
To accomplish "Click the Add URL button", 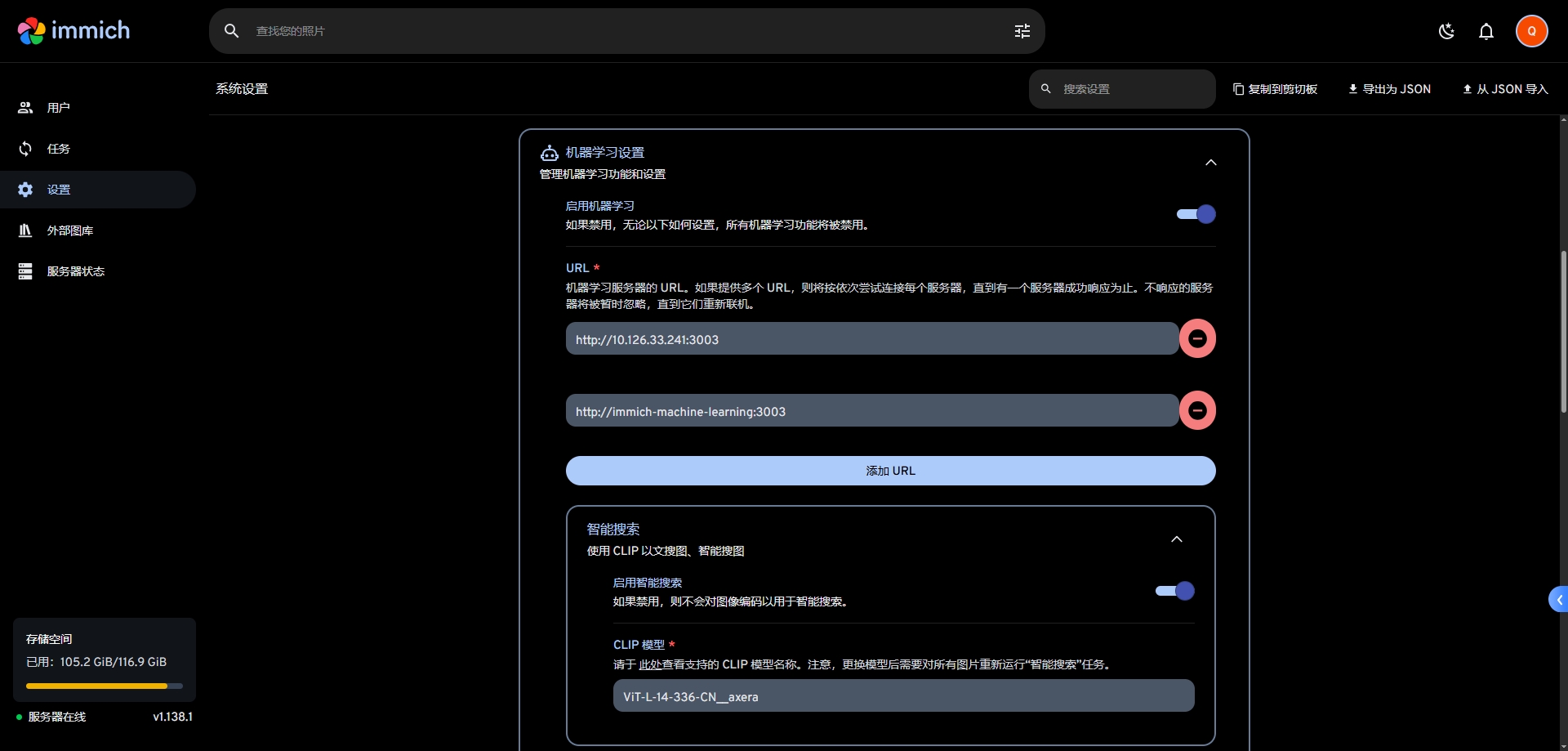I will pos(890,471).
